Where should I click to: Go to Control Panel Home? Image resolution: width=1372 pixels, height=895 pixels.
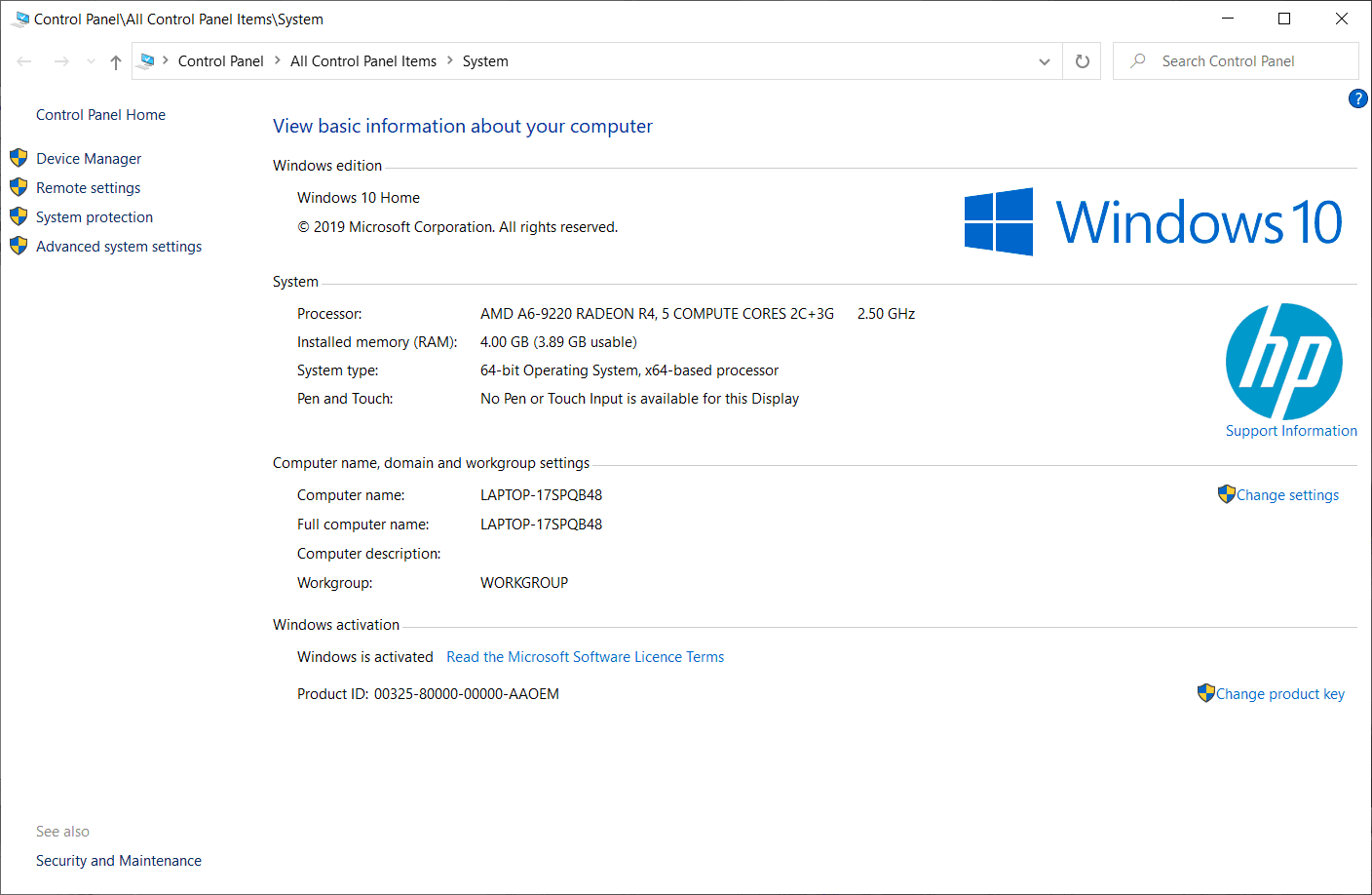click(100, 115)
